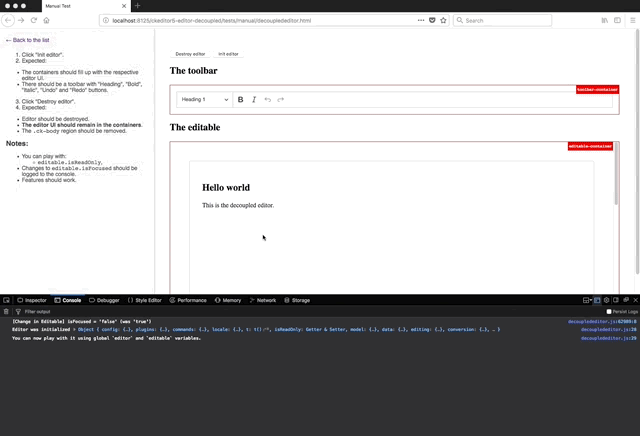Click the element picker icon in devtools
This screenshot has width=640, height=436.
[6, 300]
